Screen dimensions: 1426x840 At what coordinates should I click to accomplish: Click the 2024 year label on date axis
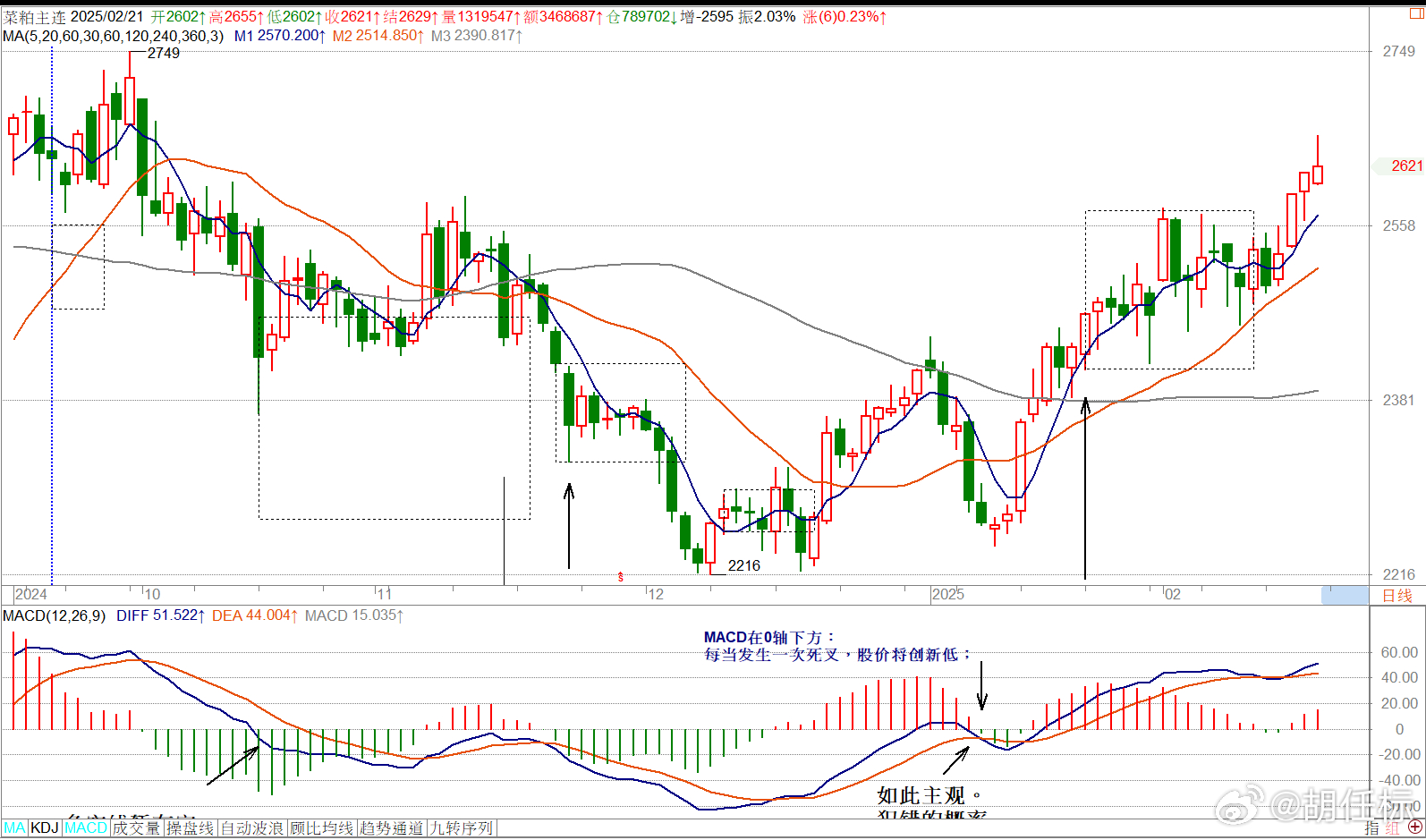31,594
